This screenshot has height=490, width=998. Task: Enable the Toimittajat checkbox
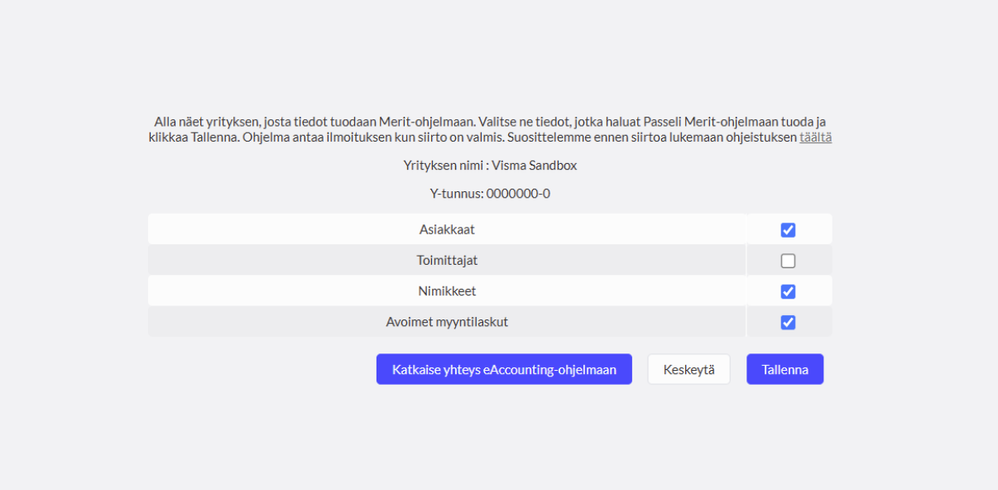[788, 261]
